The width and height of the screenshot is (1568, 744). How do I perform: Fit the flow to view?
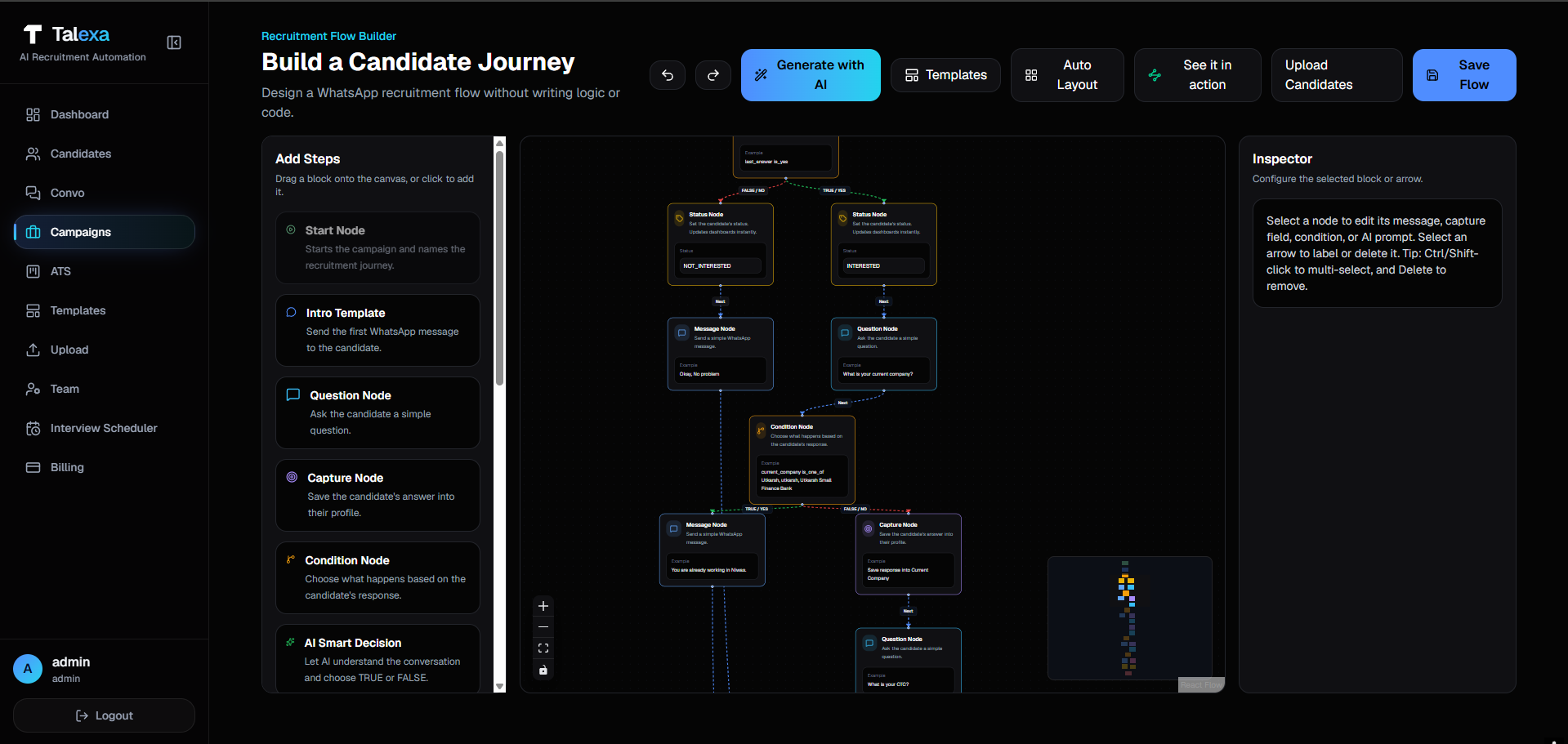coord(543,648)
